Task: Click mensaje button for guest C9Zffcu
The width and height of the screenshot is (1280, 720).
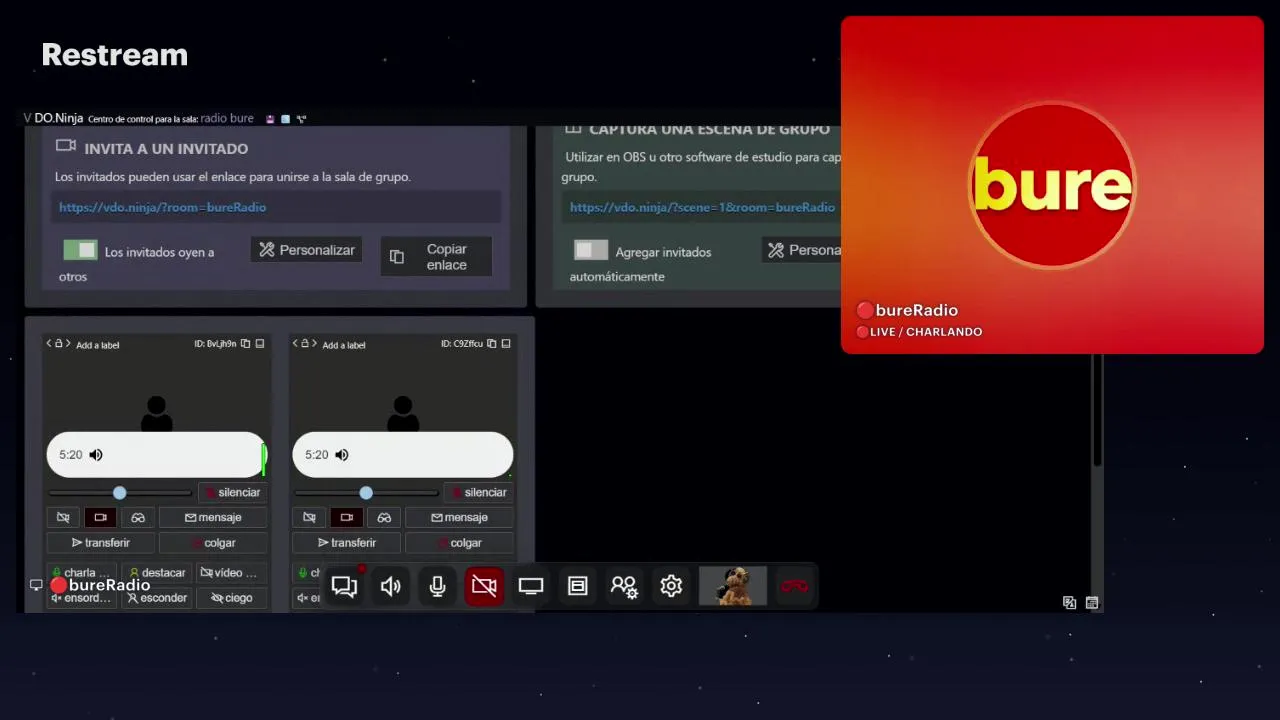Action: 459,517
